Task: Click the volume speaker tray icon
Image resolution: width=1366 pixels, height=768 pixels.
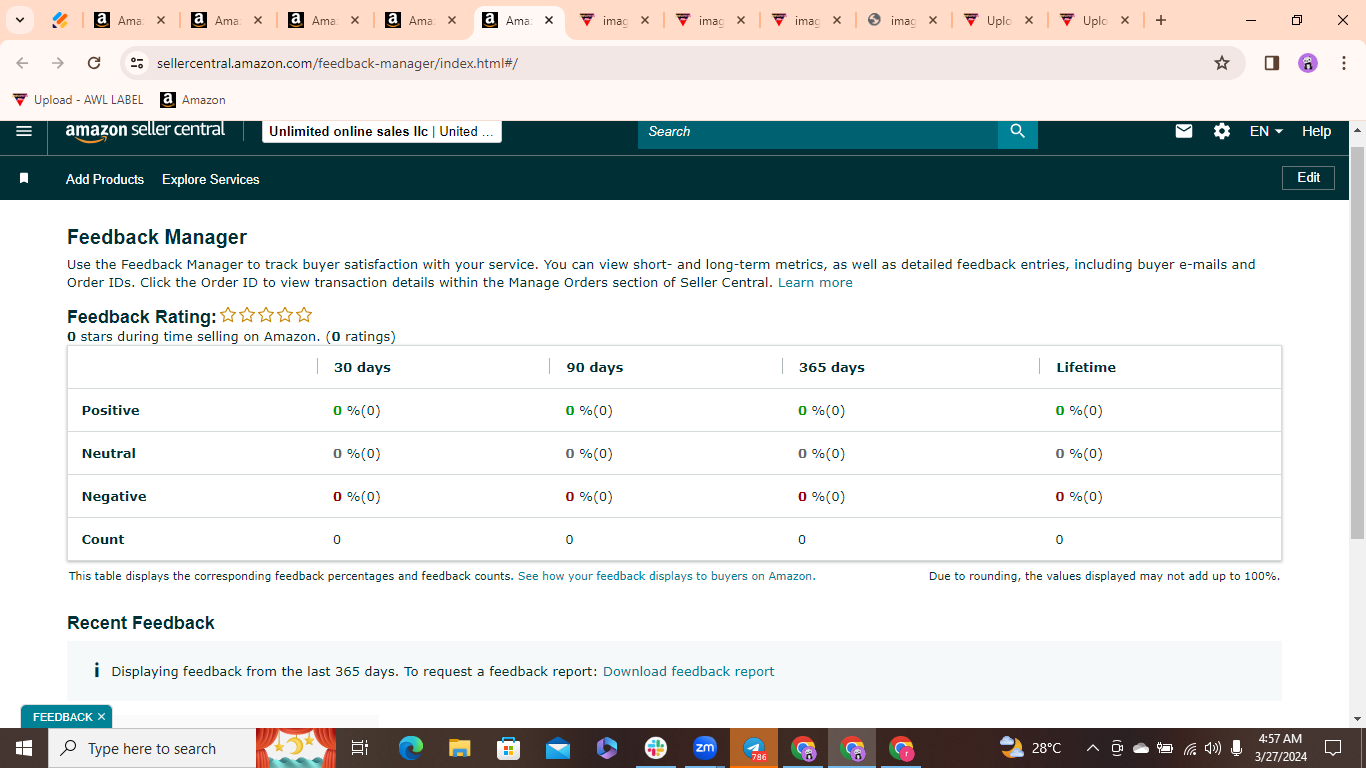Action: 1213,748
